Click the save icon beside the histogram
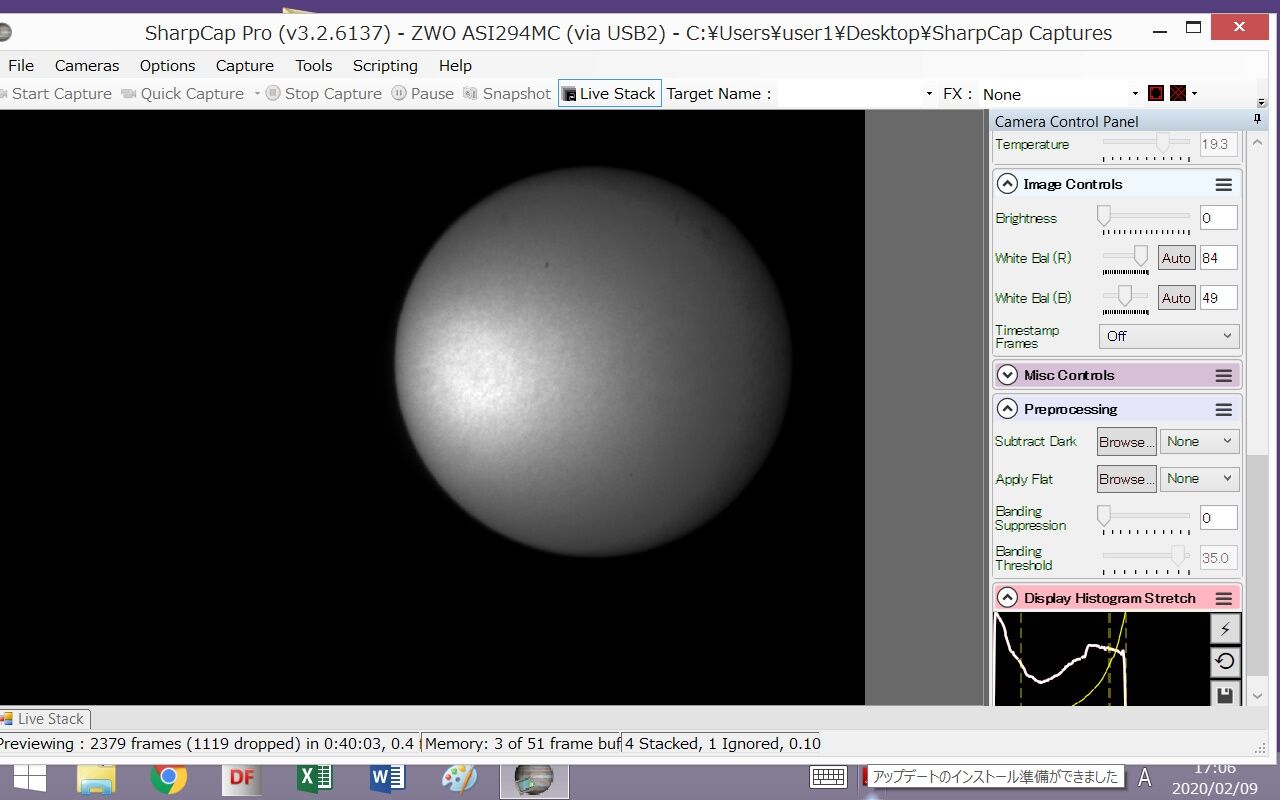 click(x=1225, y=694)
